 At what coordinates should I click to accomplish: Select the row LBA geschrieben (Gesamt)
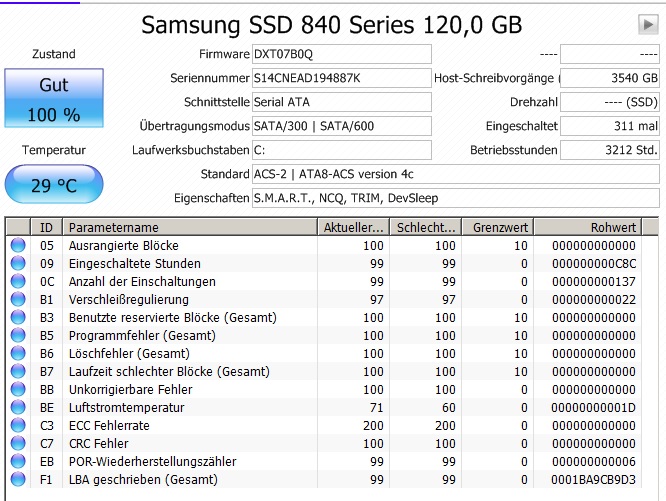324,479
